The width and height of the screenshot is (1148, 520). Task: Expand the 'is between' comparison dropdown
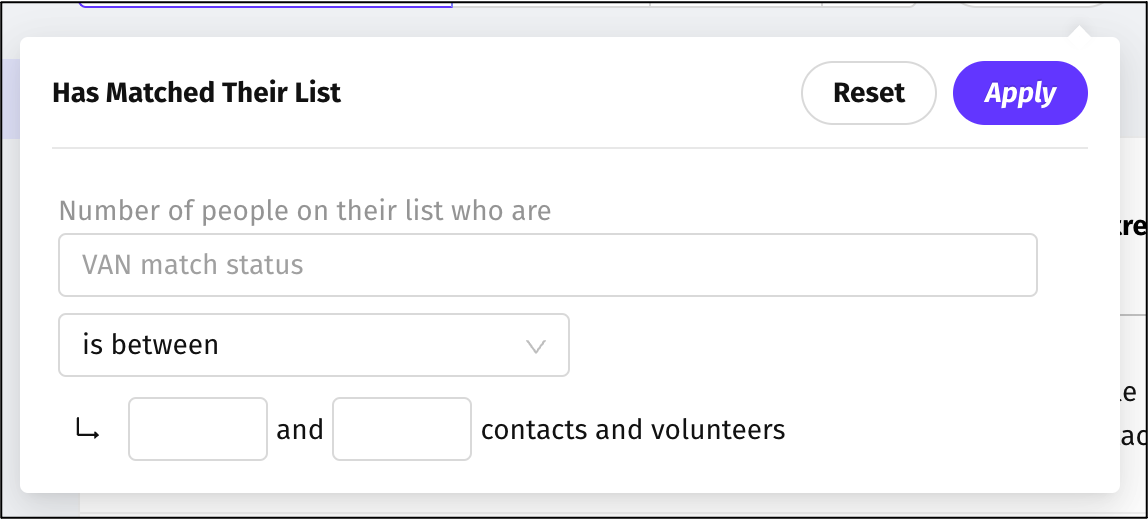[x=313, y=345]
